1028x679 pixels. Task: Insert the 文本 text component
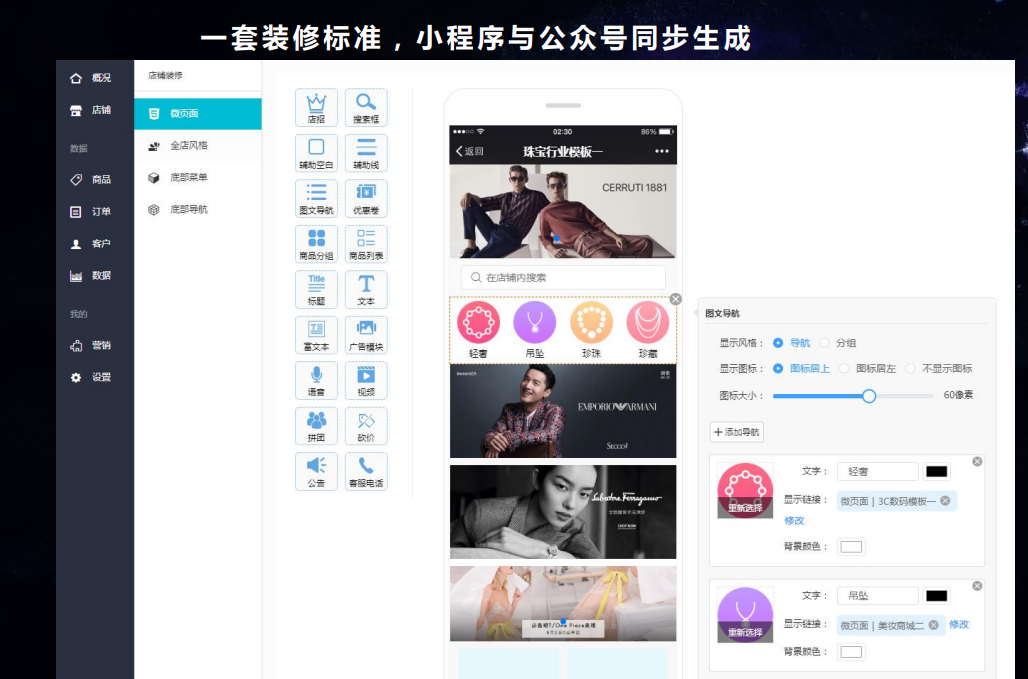(x=366, y=289)
